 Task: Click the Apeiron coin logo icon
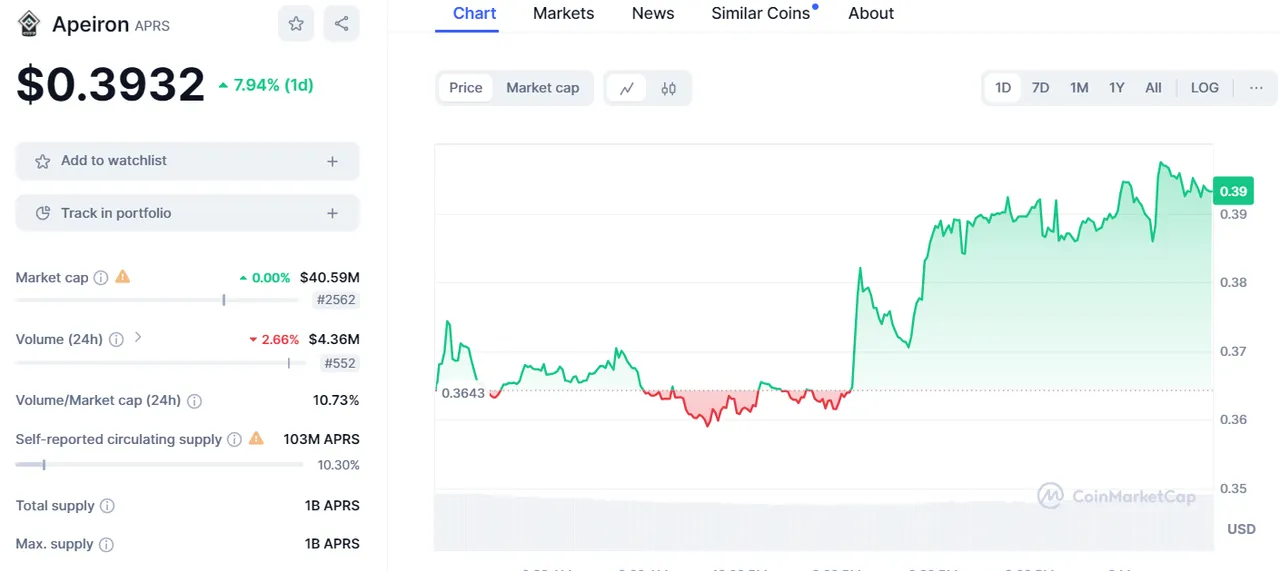29,24
